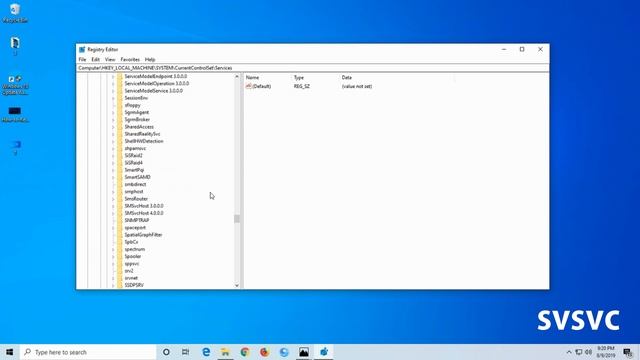Click the tree scrollbar up arrow
The image size is (640, 360).
(x=237, y=77)
